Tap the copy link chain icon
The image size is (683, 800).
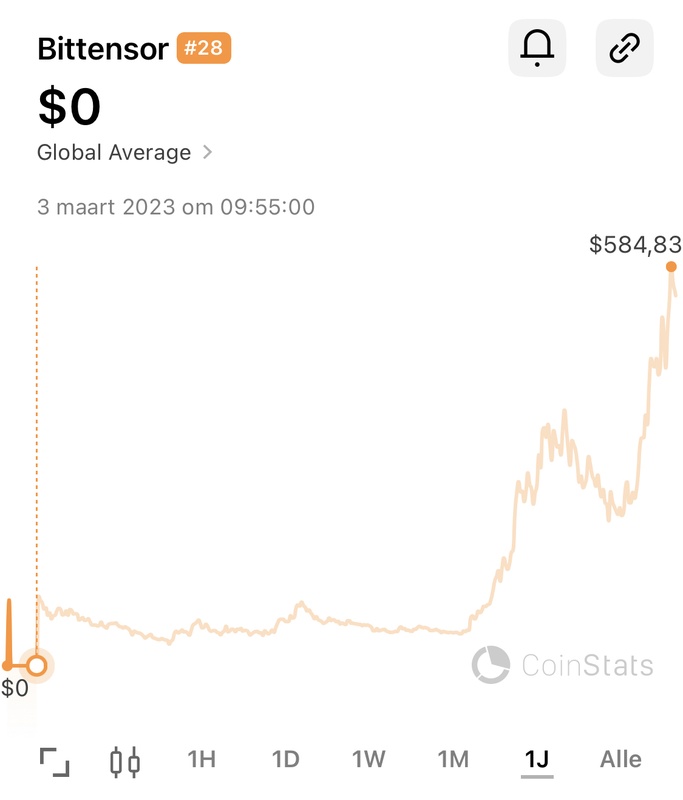[624, 48]
